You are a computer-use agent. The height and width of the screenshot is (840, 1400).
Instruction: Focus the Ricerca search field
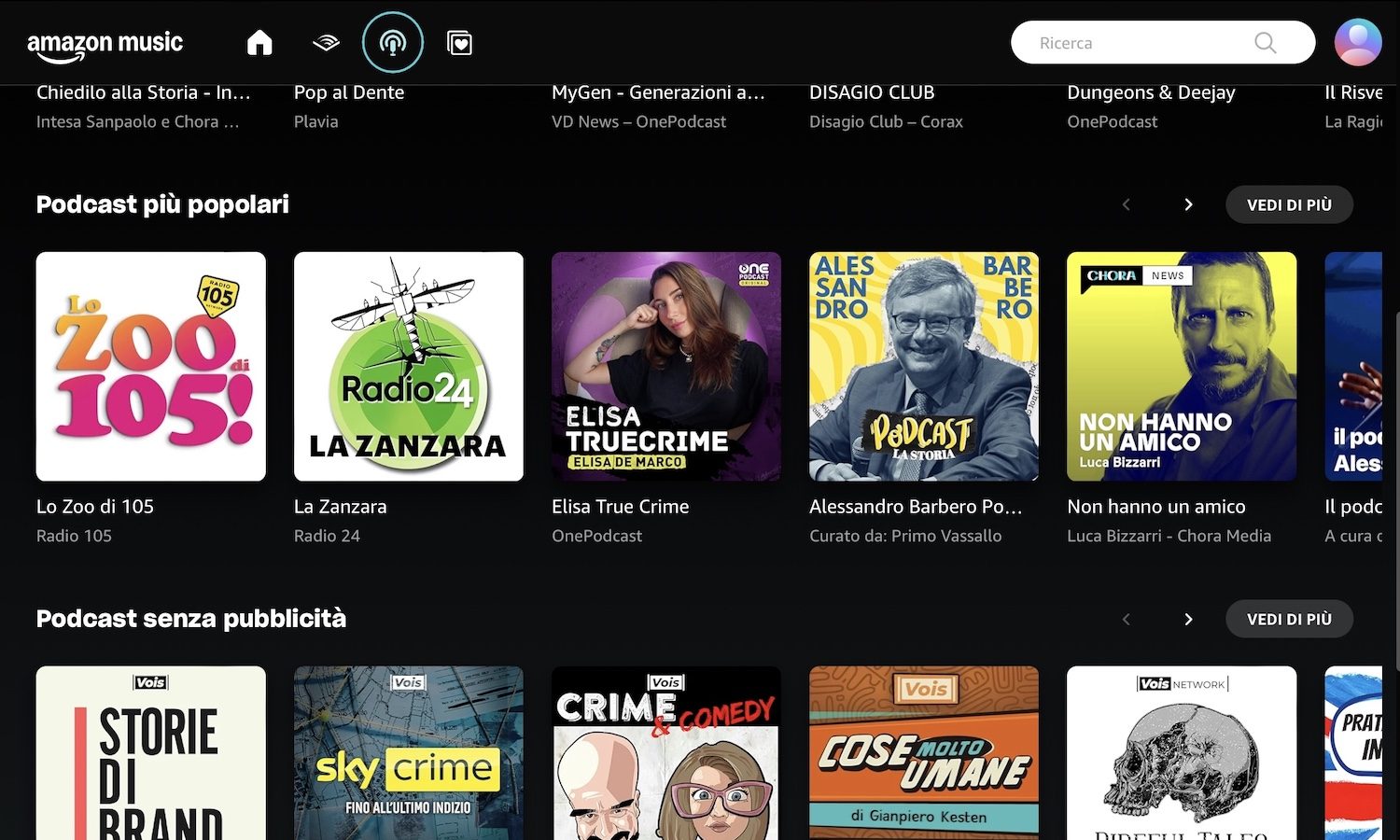tap(1163, 43)
